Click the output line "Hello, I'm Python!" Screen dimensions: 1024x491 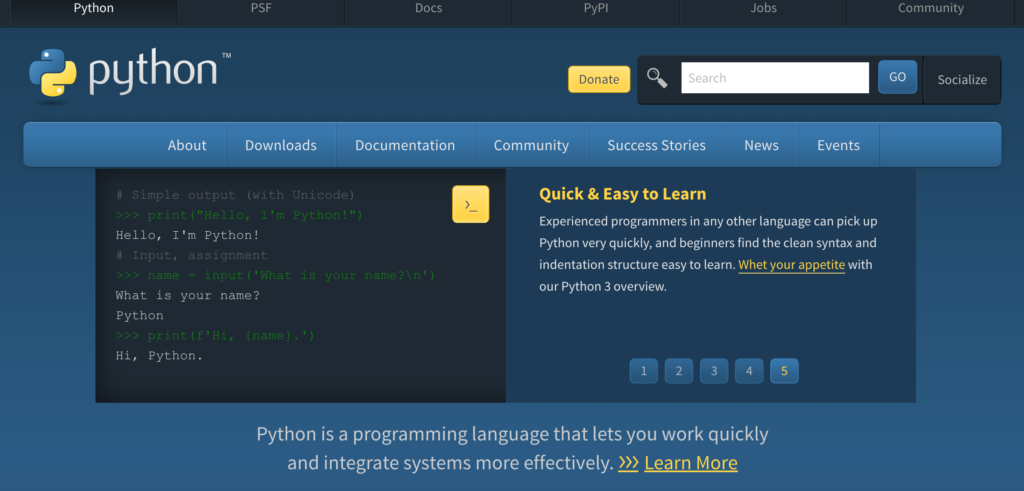coord(187,235)
